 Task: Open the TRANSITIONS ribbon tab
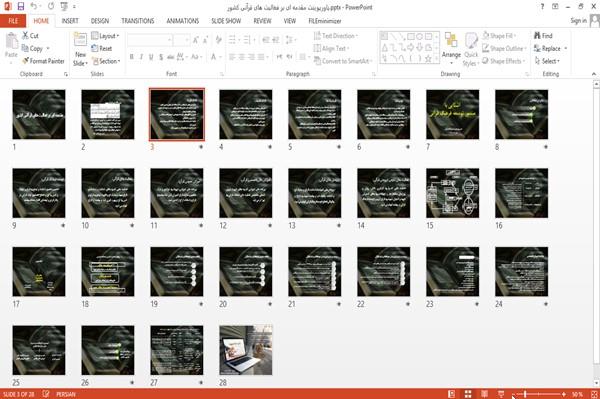click(x=138, y=21)
